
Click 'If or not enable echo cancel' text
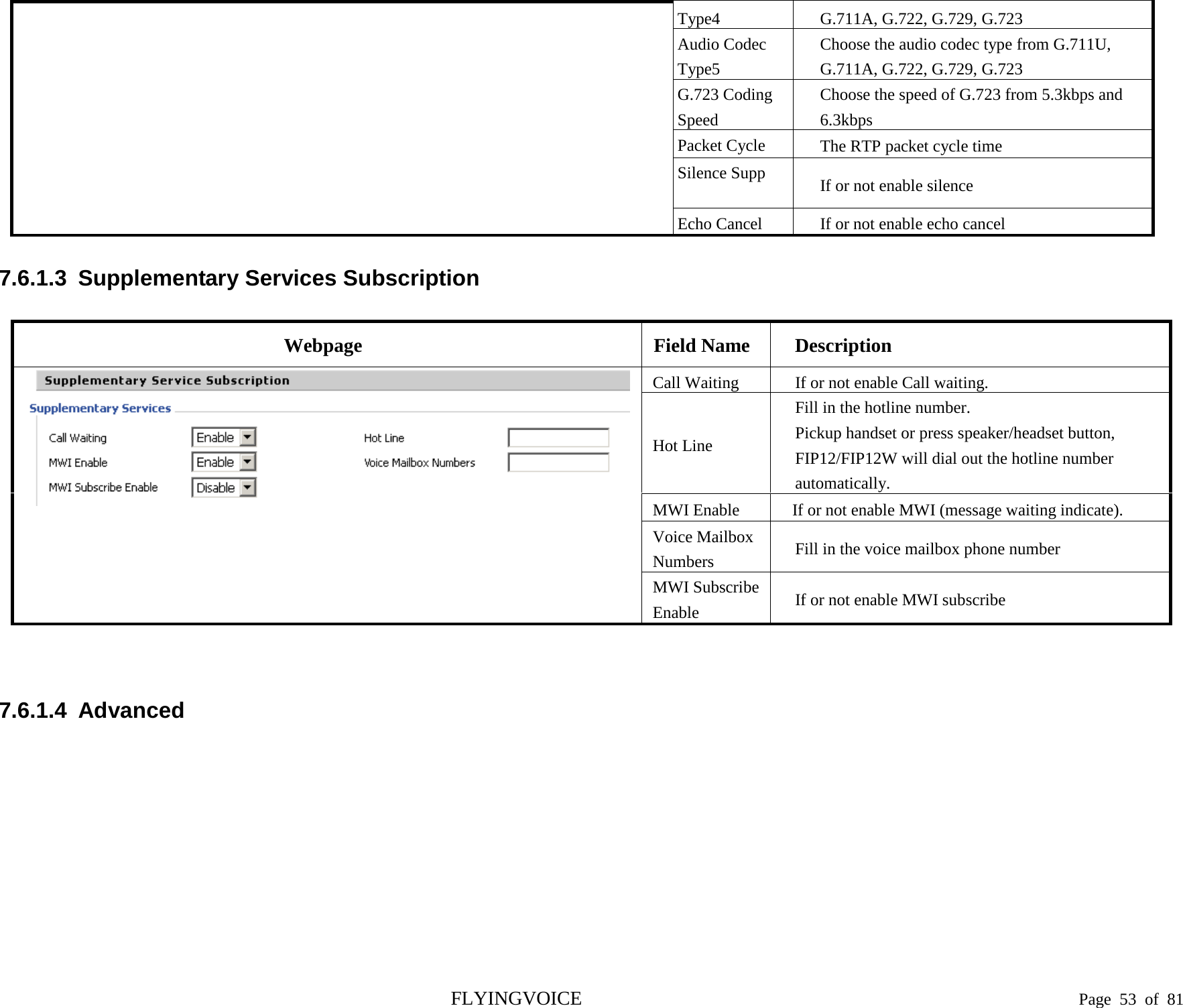912,224
